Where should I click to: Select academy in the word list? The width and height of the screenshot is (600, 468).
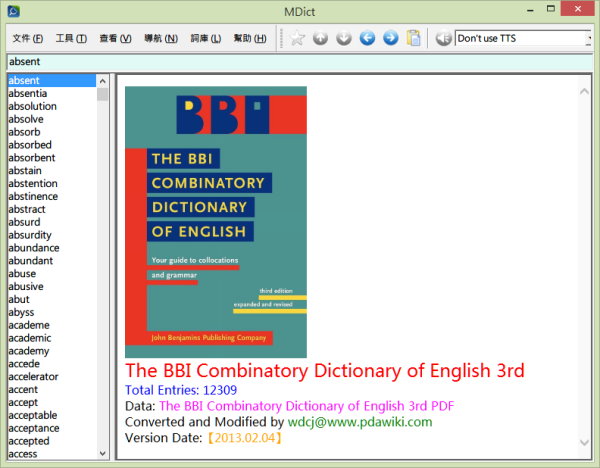[29, 351]
